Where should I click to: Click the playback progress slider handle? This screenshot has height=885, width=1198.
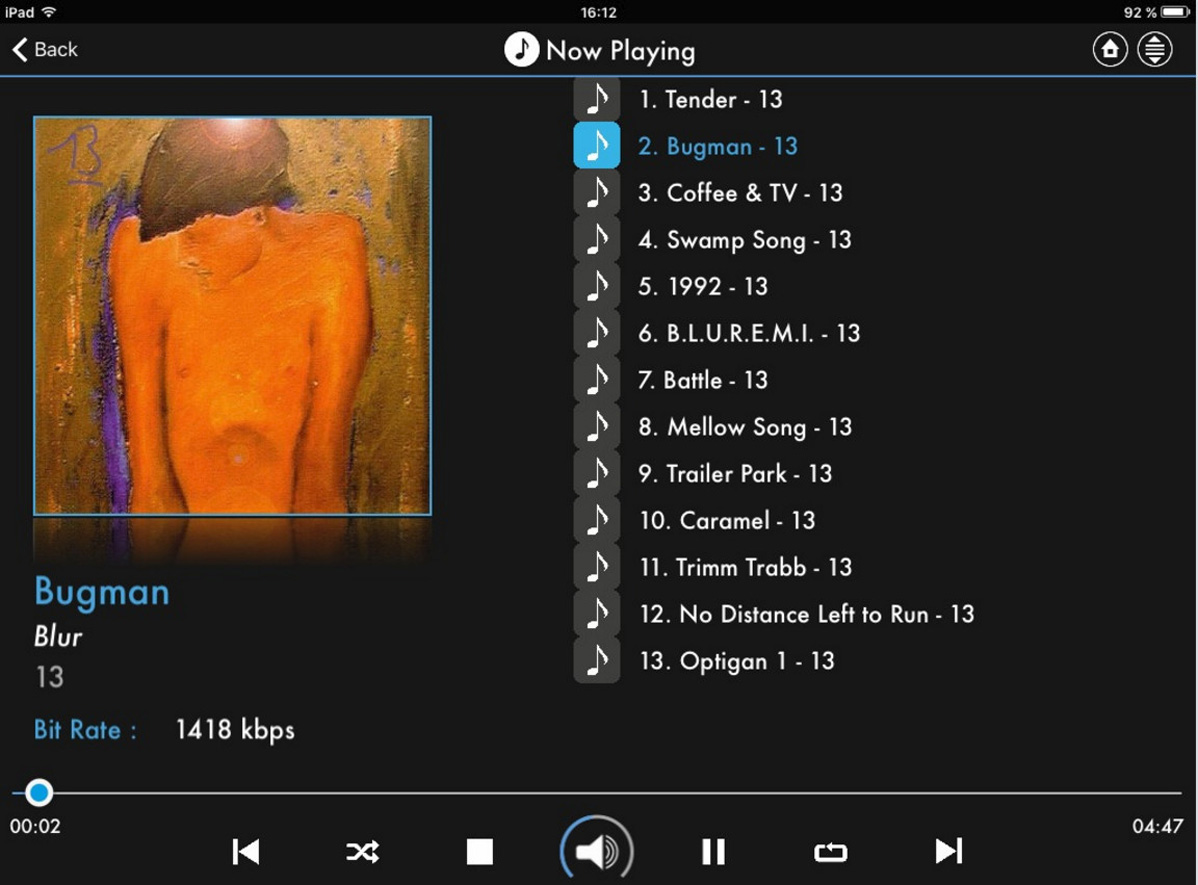39,793
